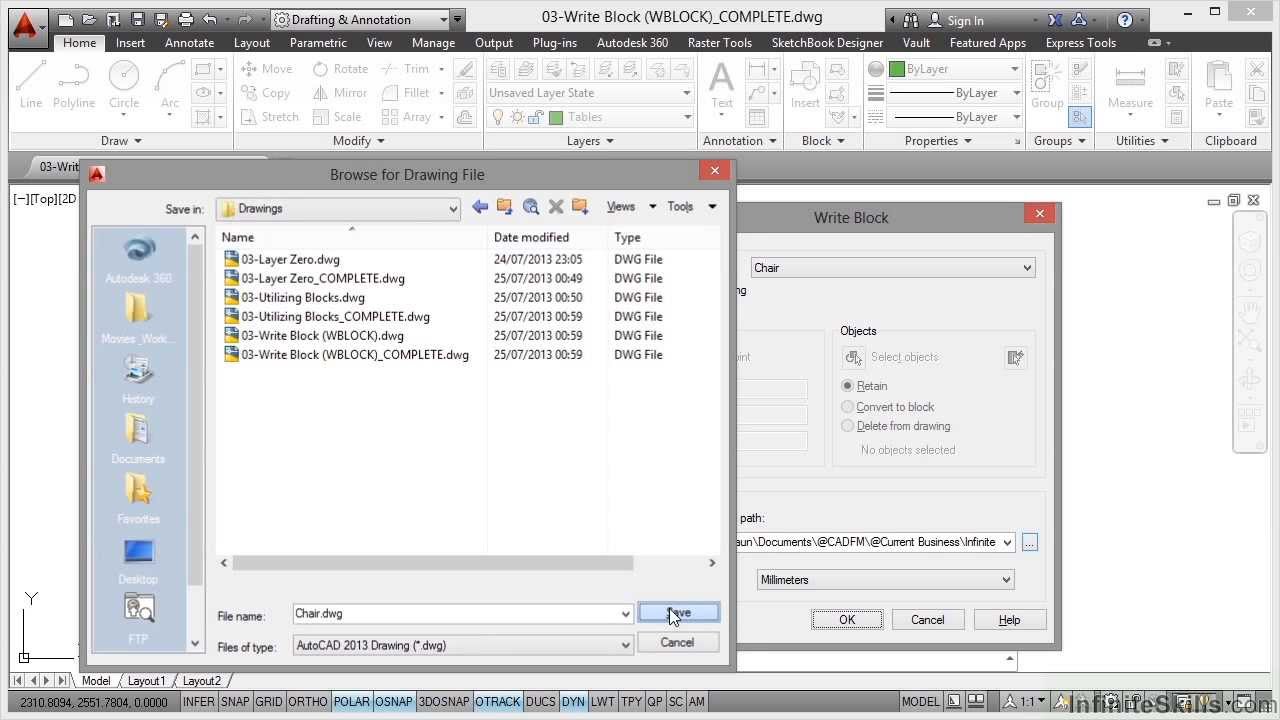Go back to previous folder in browse dialog

point(480,207)
